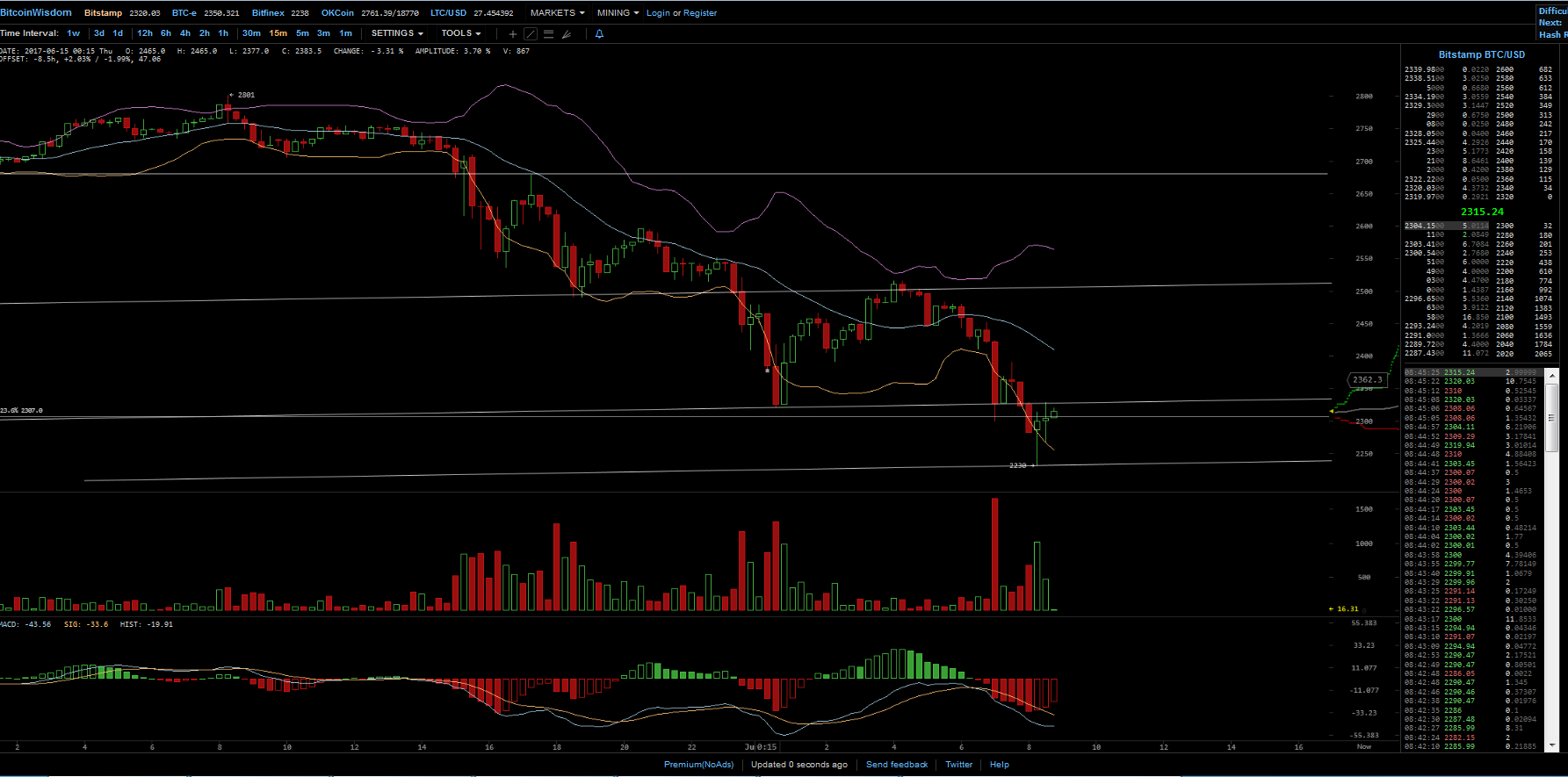Open the MINING dropdown menu

[x=618, y=13]
